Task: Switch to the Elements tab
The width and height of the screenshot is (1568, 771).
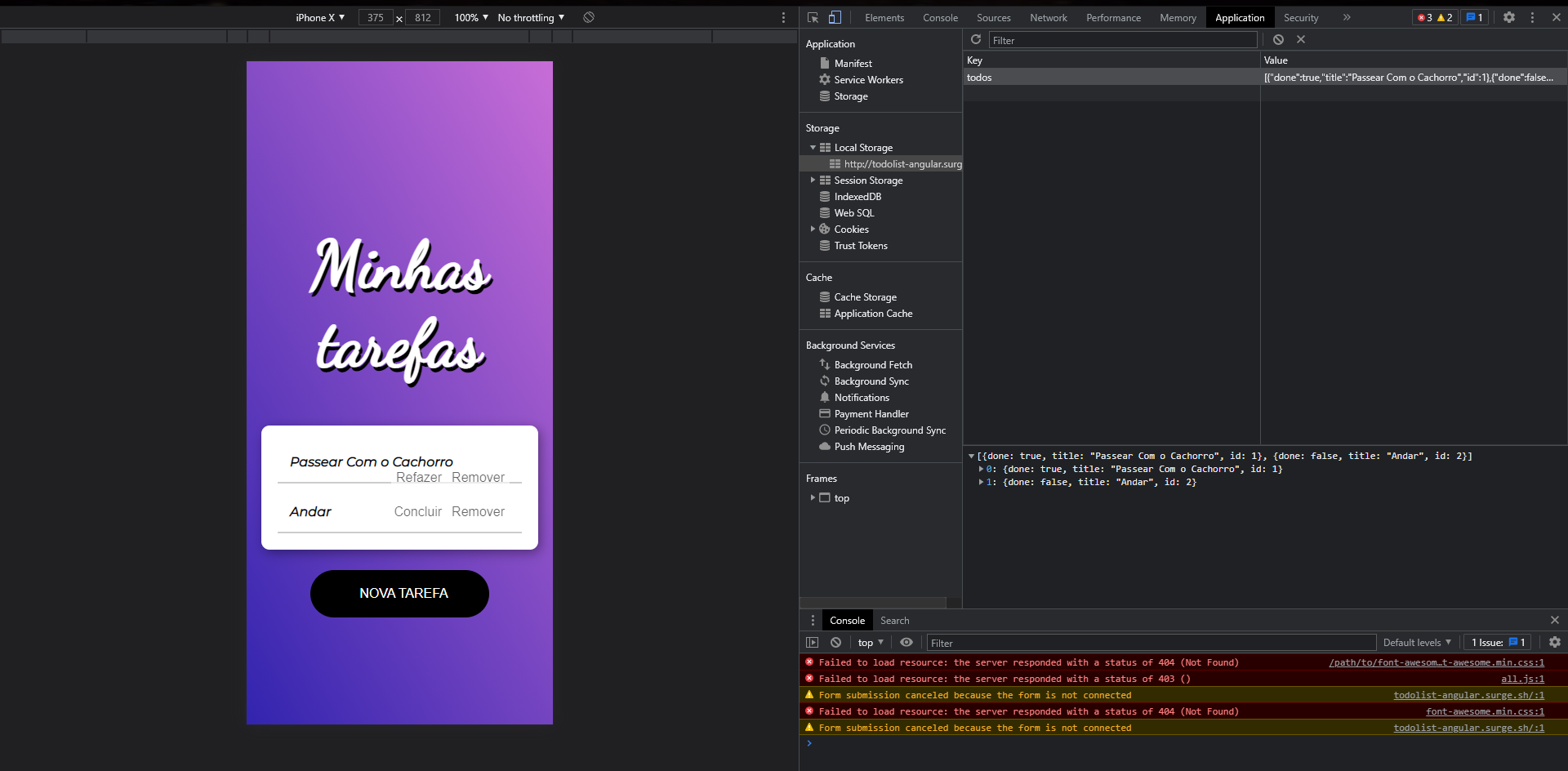Action: [884, 17]
